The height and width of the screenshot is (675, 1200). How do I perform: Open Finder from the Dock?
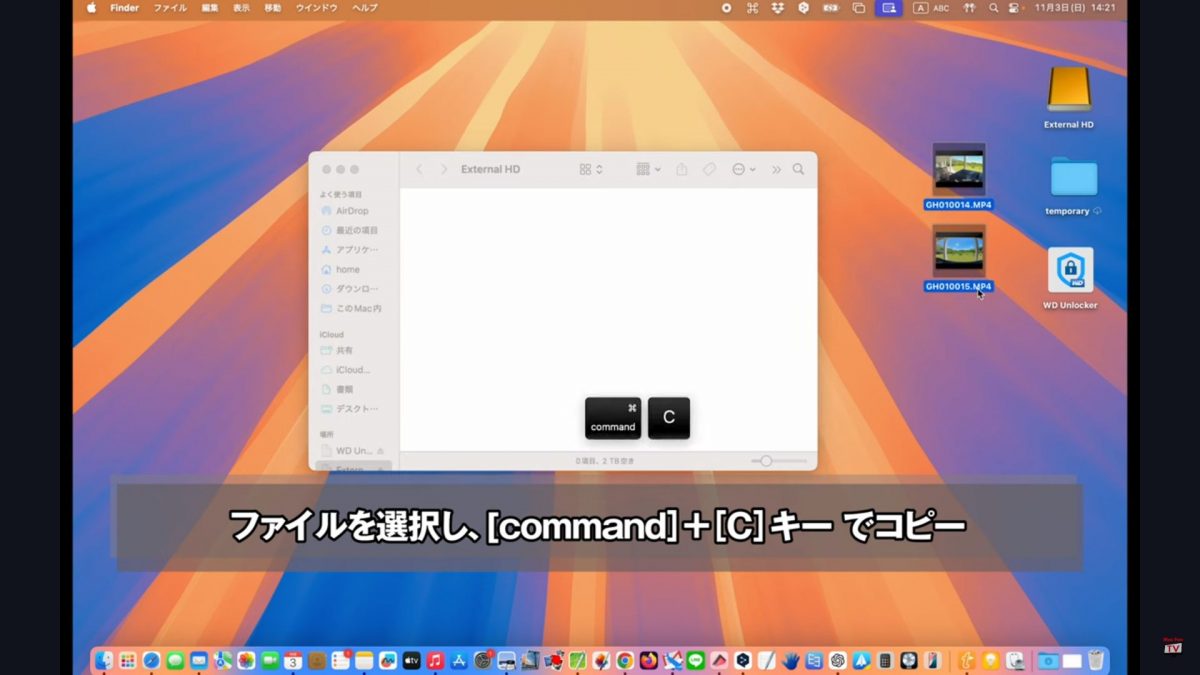[103, 661]
